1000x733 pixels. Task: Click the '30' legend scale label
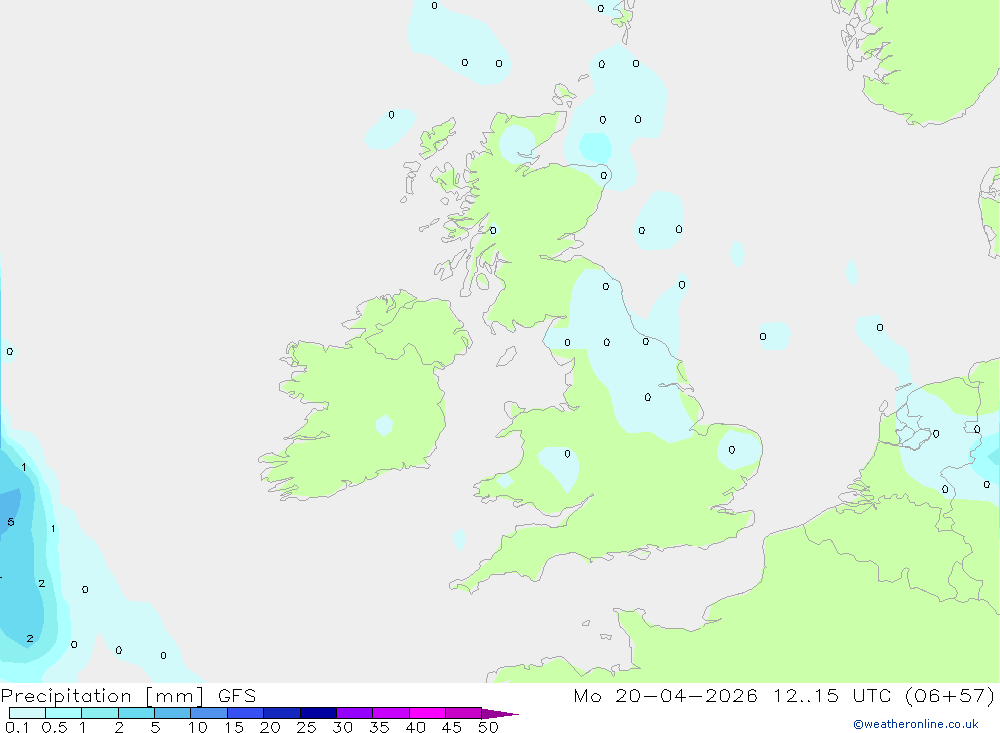[343, 727]
